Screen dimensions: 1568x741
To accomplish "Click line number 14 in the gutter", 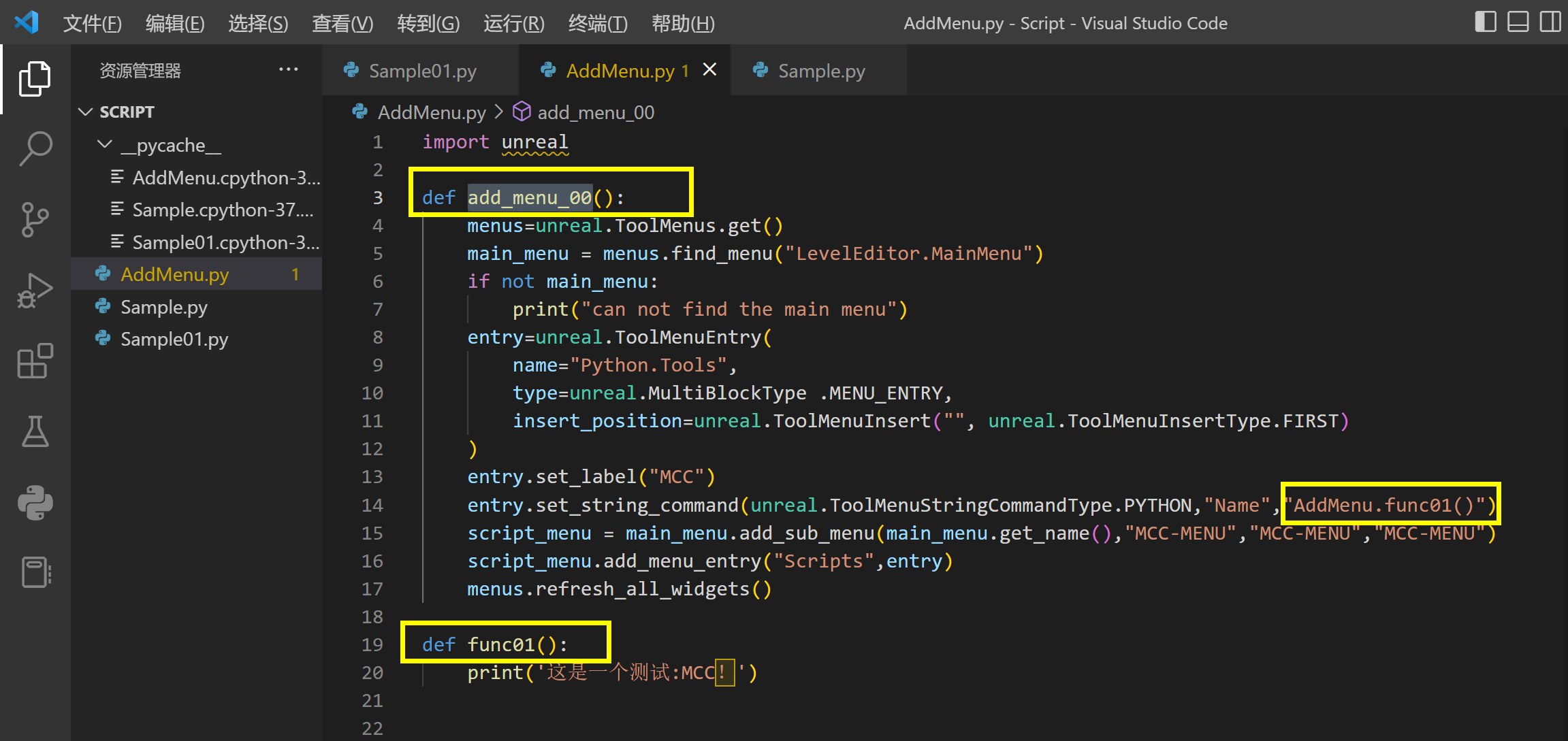I will point(372,505).
